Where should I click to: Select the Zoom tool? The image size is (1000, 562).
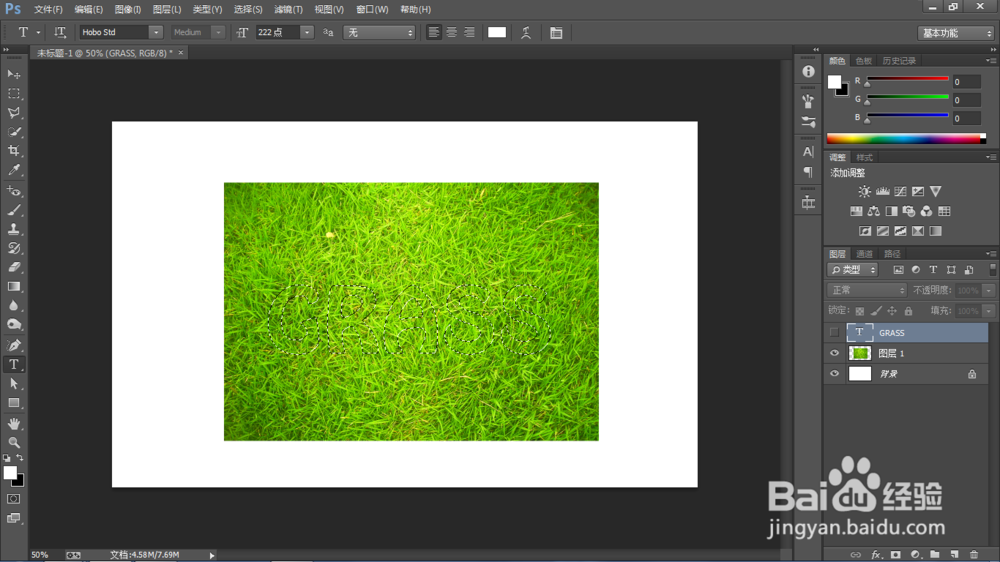coord(13,442)
